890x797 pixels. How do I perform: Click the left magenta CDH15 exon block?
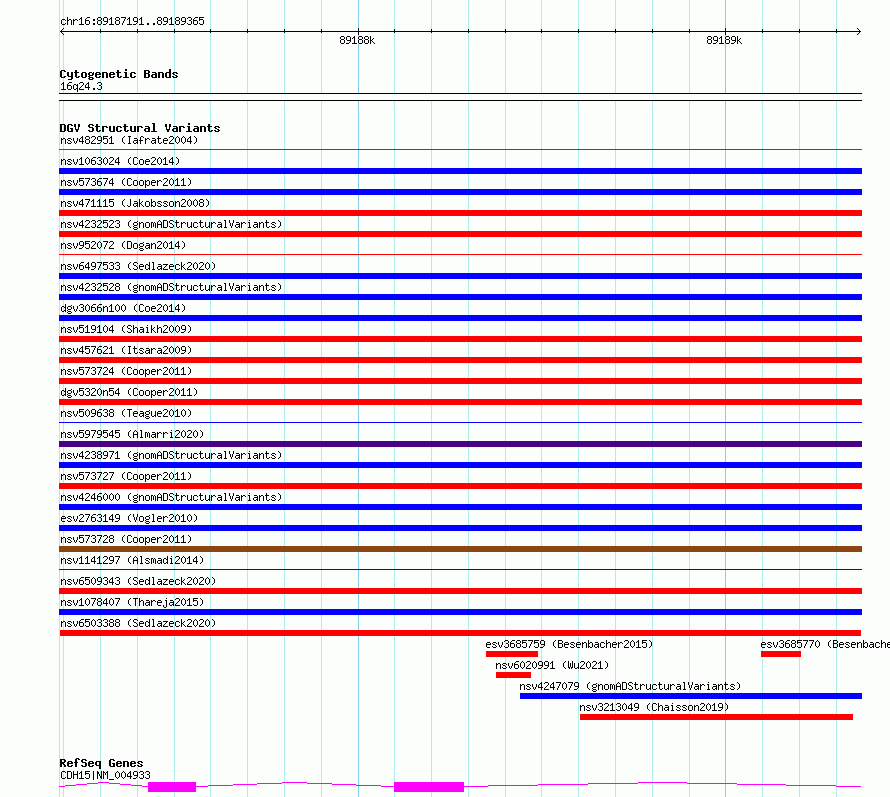click(172, 787)
